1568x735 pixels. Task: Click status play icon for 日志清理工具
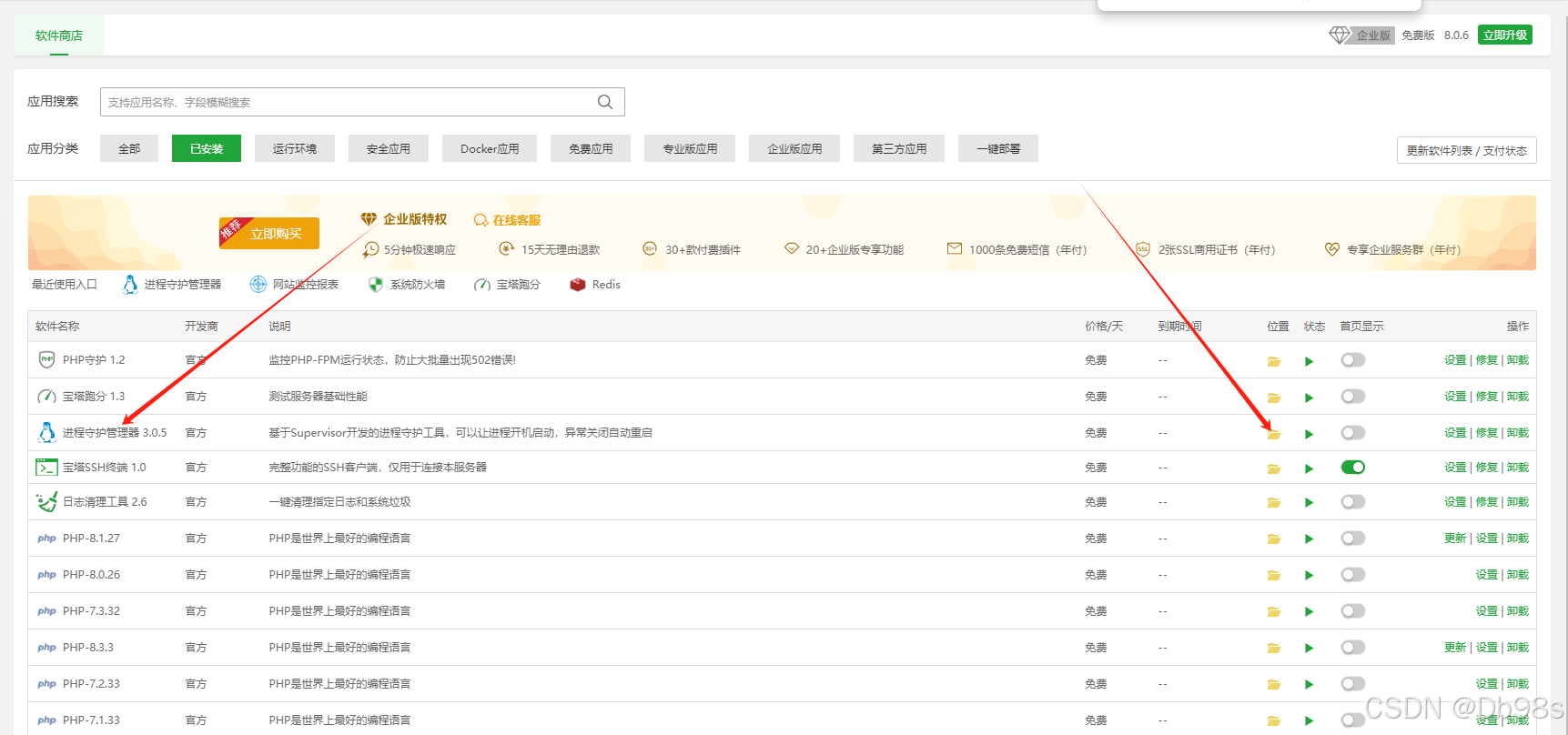[1309, 502]
